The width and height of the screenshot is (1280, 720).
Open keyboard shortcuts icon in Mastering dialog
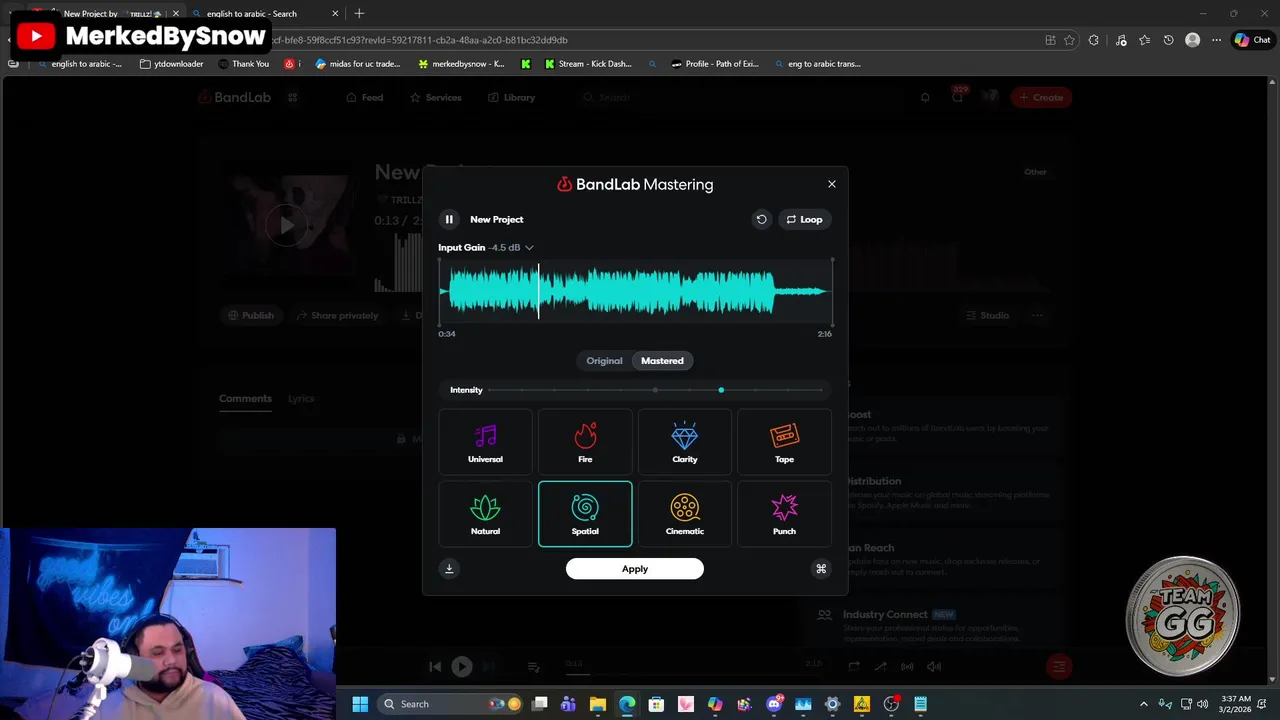(x=821, y=569)
